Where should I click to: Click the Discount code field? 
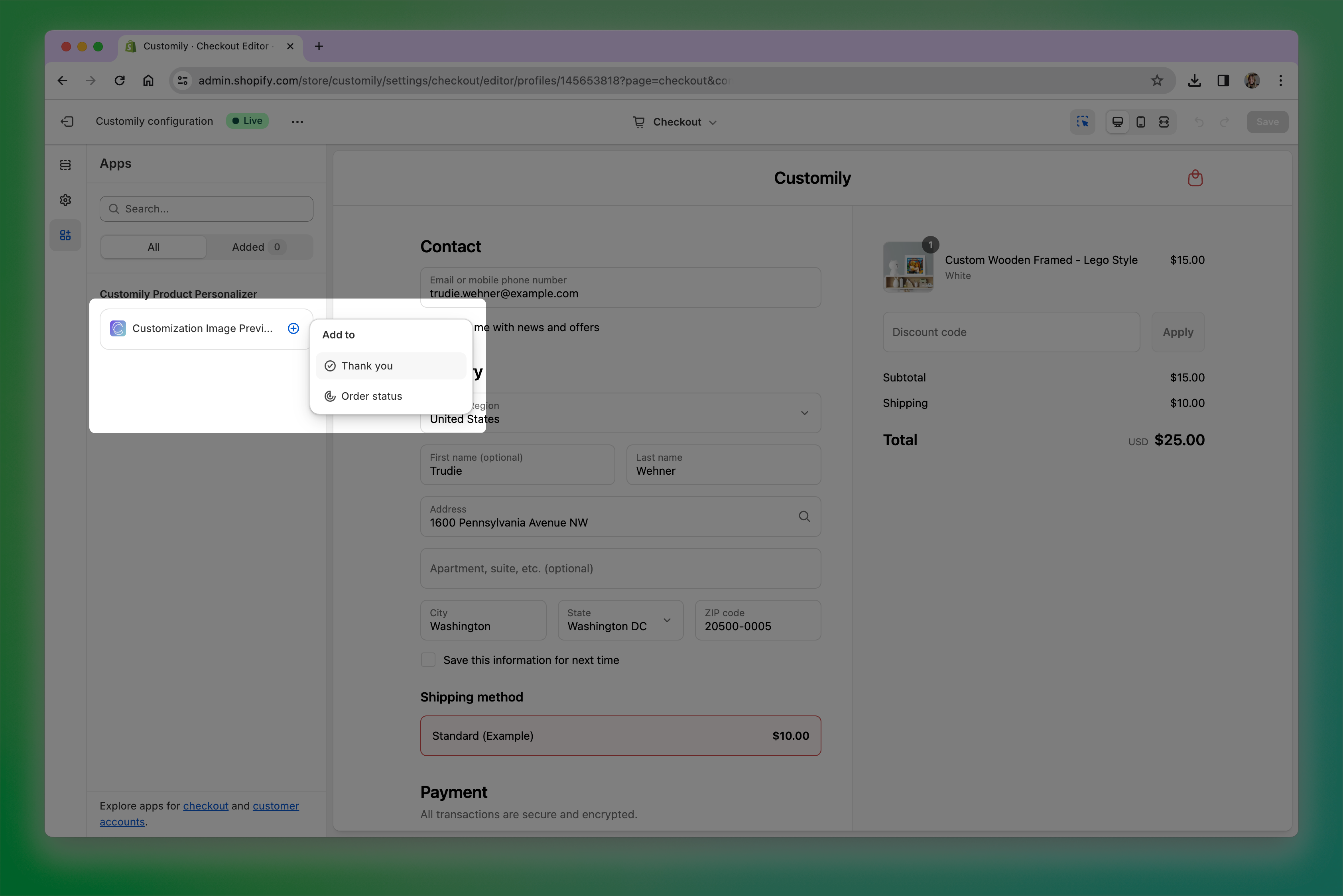tap(1011, 332)
